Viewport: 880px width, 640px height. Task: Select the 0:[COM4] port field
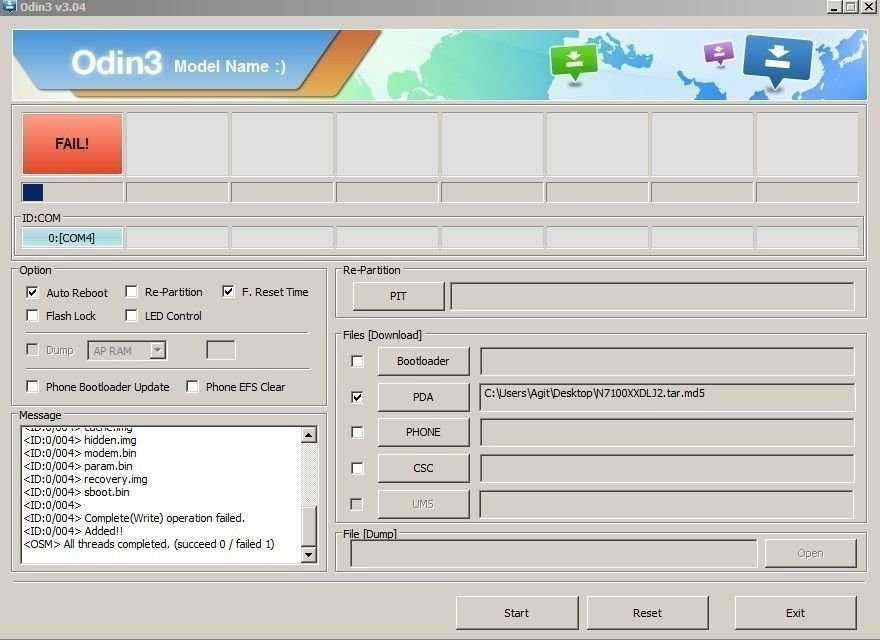tap(72, 237)
